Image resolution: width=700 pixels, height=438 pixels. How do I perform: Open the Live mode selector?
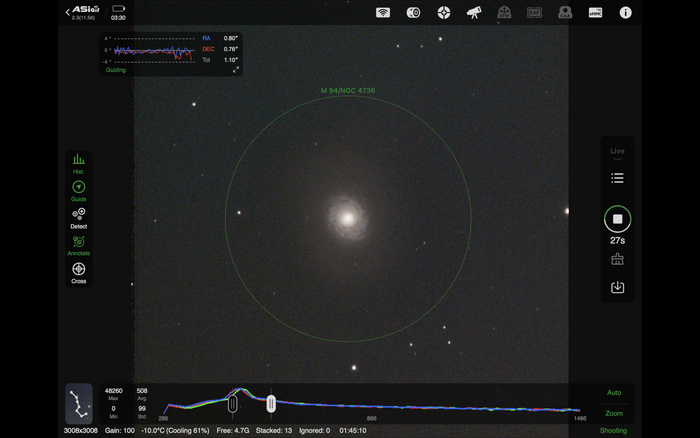point(617,152)
